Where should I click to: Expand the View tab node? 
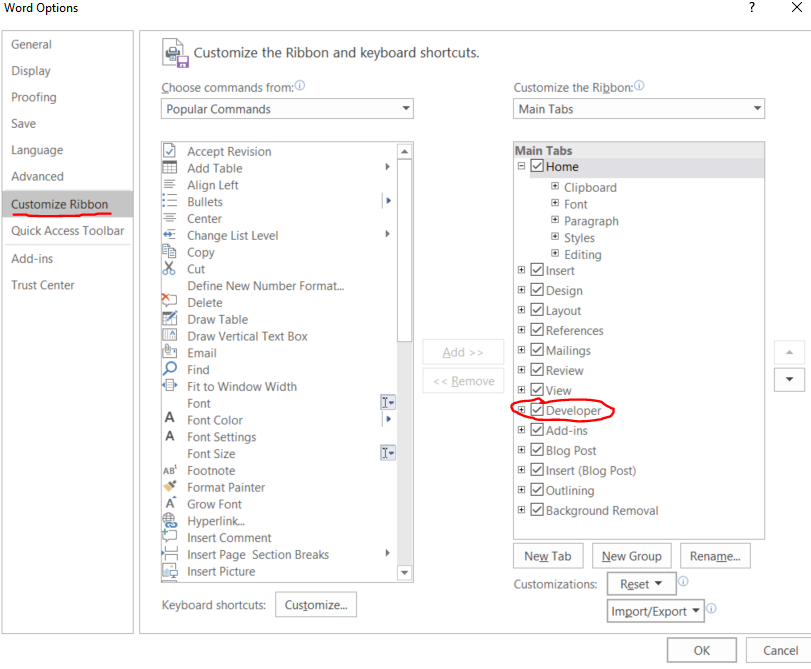tap(521, 390)
